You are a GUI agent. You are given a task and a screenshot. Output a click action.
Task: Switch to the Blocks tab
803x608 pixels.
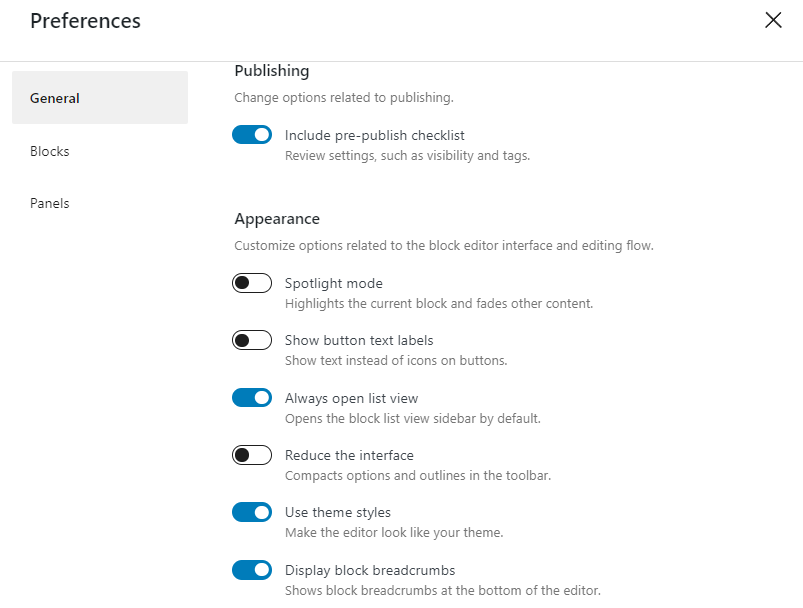pyautogui.click(x=49, y=151)
